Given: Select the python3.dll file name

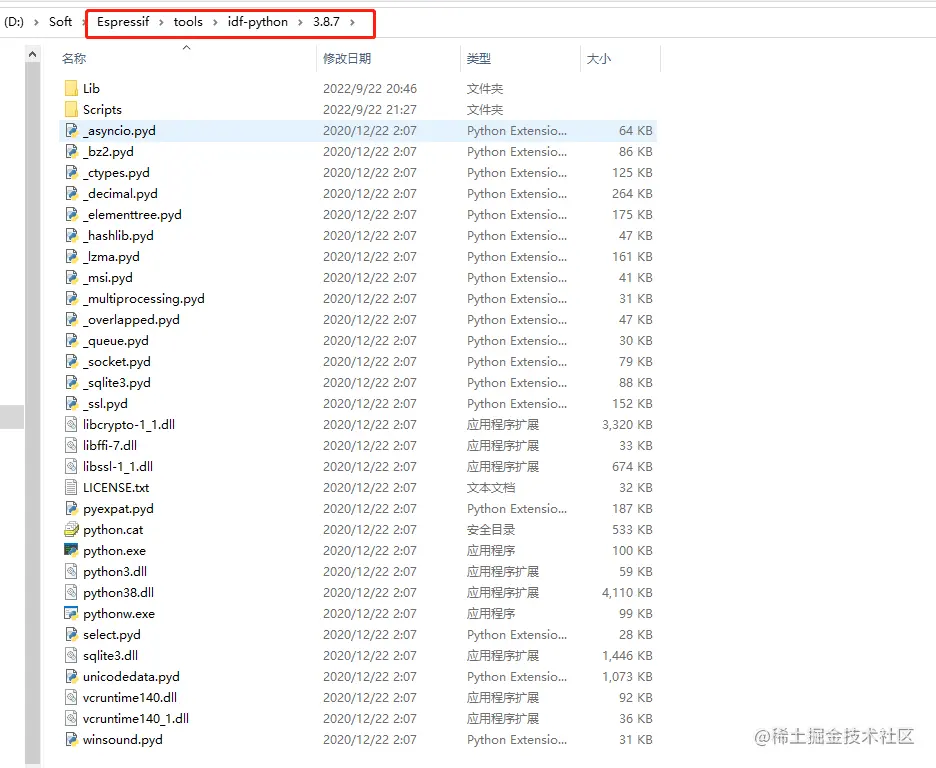Looking at the screenshot, I should (115, 572).
